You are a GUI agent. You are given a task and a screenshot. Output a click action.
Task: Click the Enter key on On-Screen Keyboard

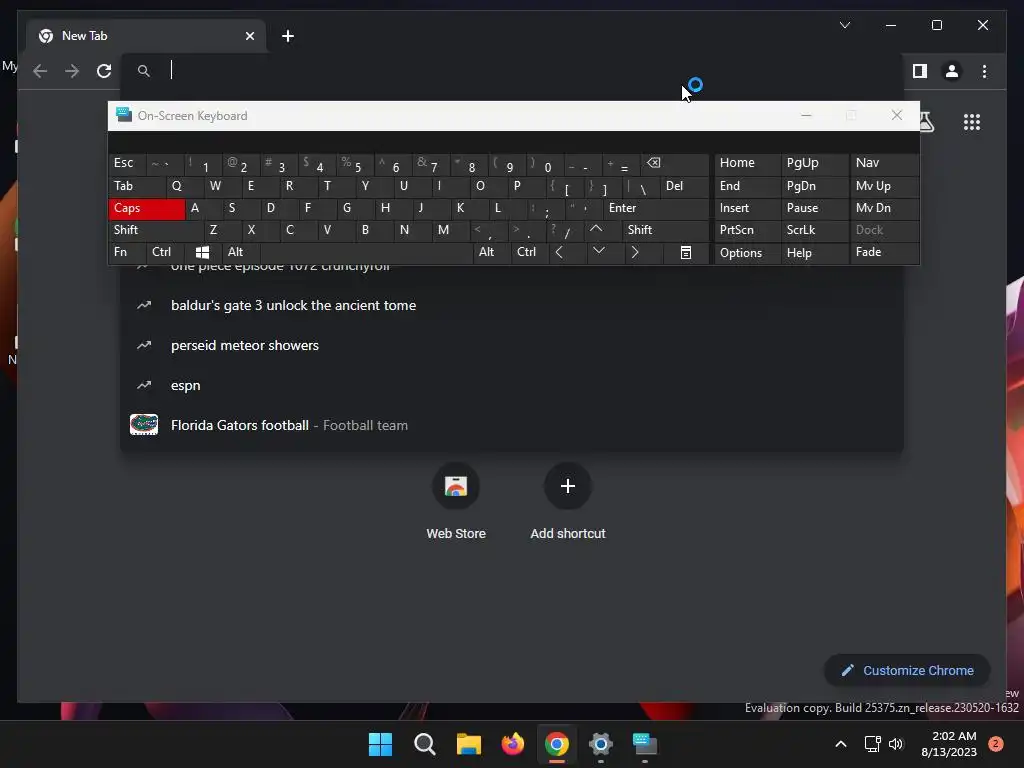pyautogui.click(x=656, y=208)
